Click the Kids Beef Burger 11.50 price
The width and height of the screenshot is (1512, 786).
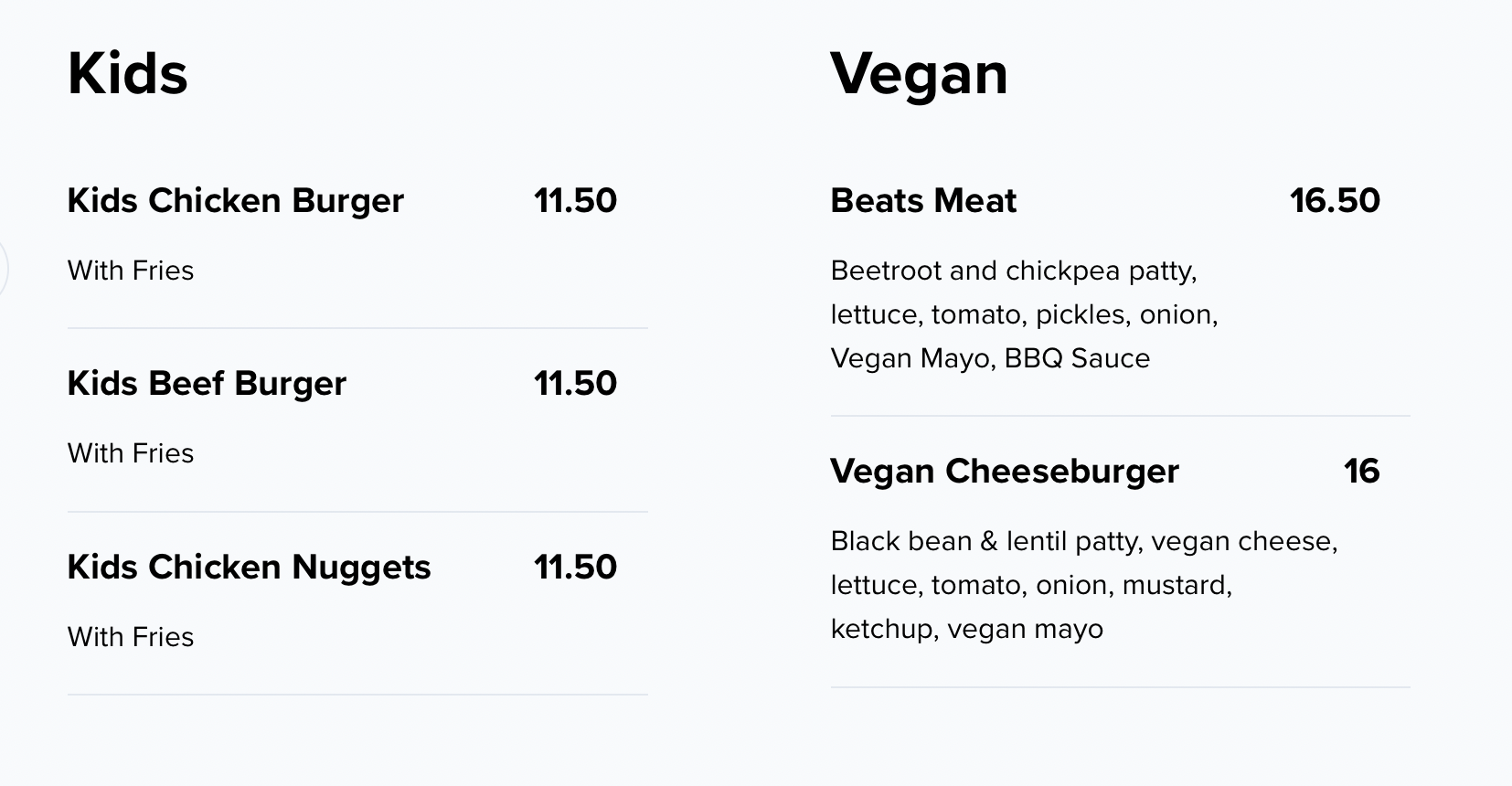[x=575, y=384]
